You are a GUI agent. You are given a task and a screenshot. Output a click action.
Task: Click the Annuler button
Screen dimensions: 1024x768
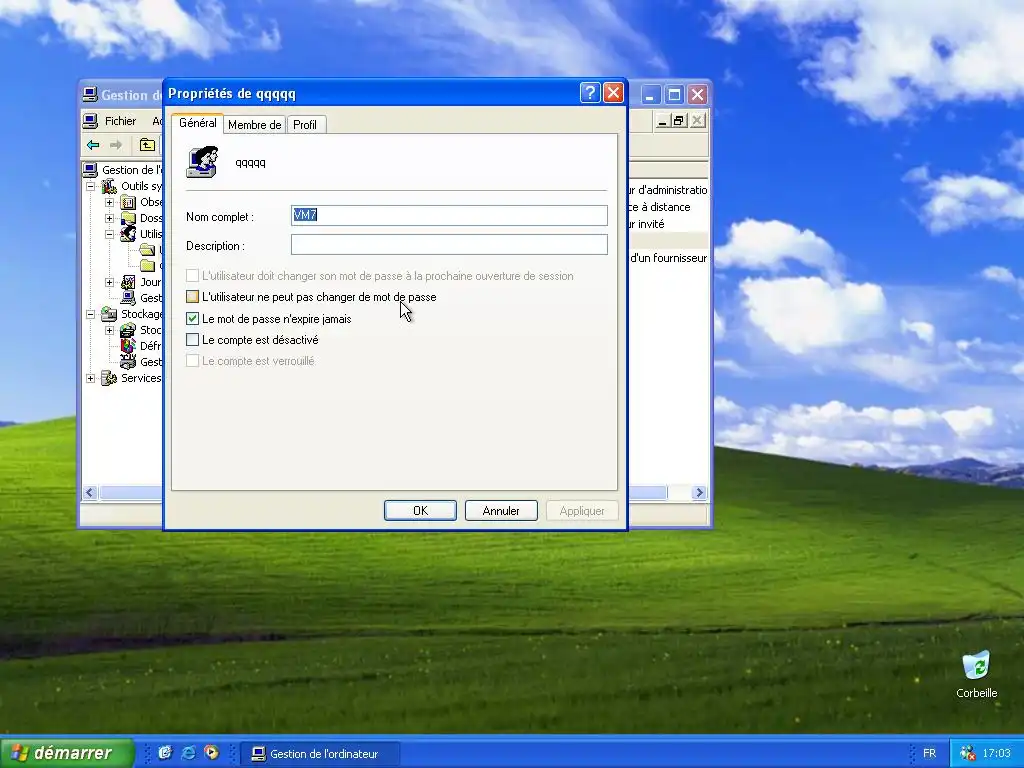[501, 511]
